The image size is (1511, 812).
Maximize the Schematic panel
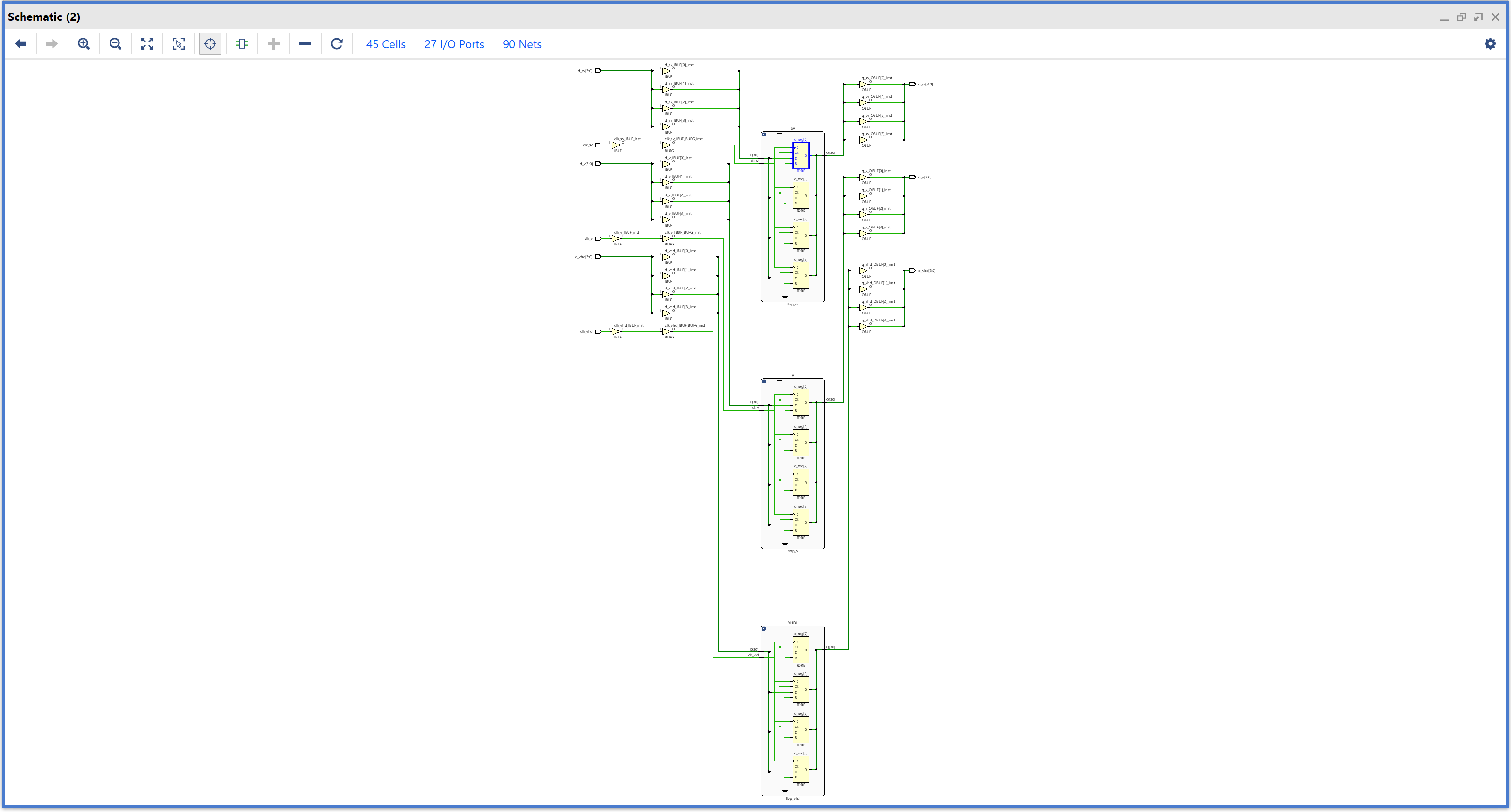click(x=1478, y=17)
